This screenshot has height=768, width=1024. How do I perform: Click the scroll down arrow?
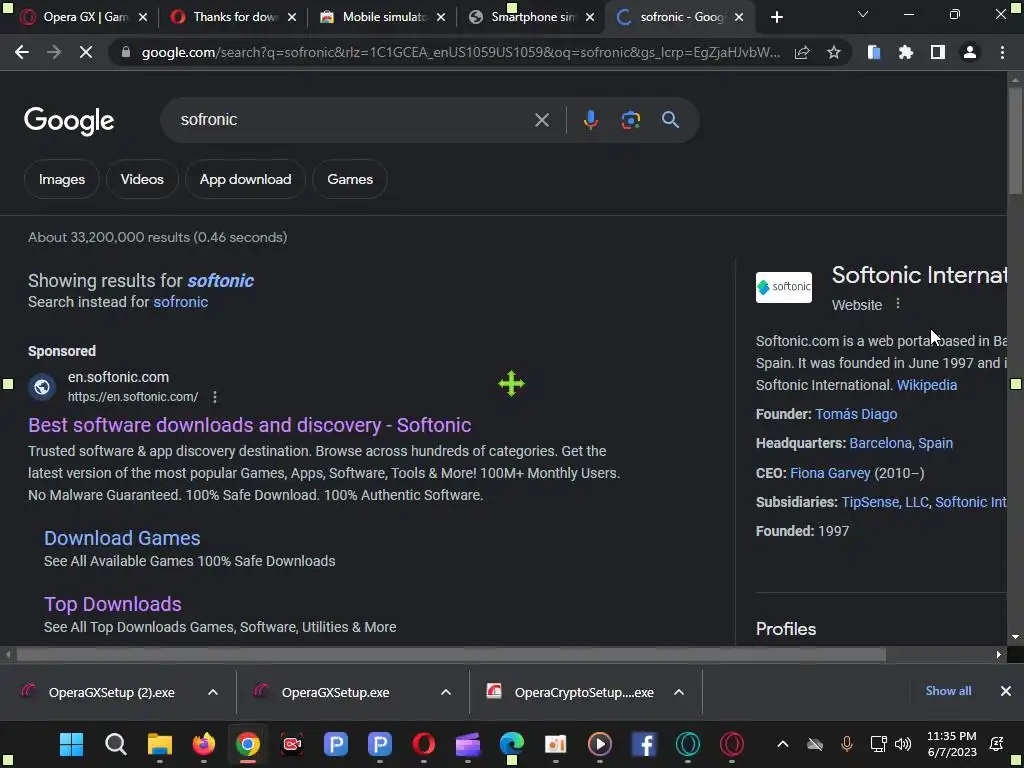pyautogui.click(x=1015, y=637)
